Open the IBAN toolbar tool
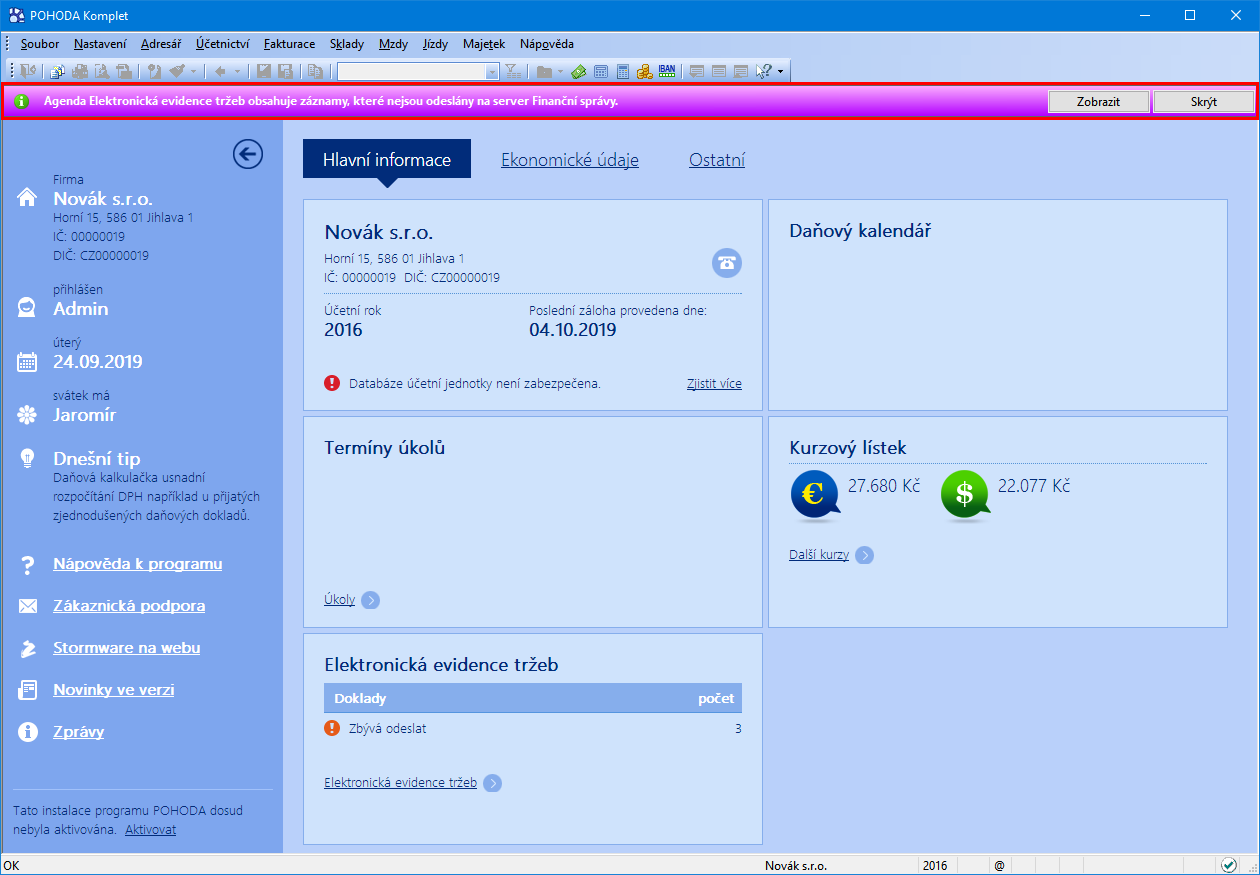 pos(667,71)
